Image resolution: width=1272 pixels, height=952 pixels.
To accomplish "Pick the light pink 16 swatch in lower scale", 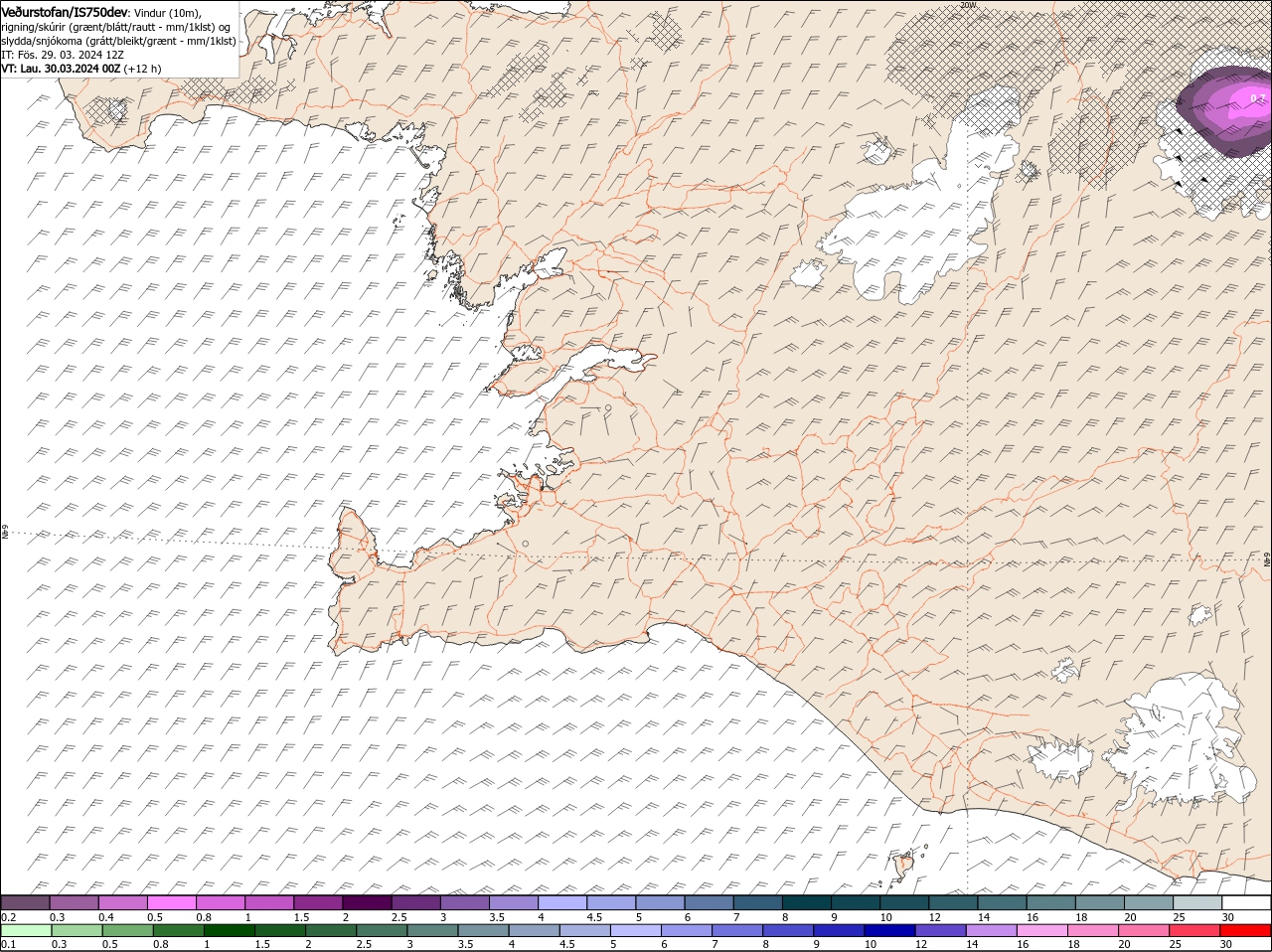I will [x=1042, y=930].
